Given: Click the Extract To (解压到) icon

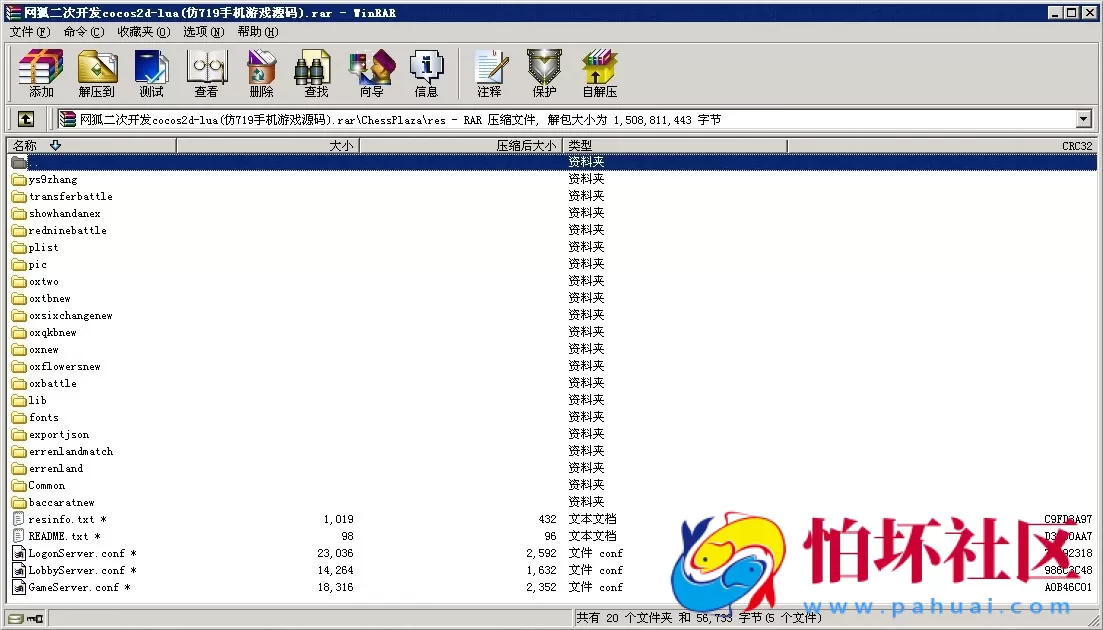Looking at the screenshot, I should point(97,73).
